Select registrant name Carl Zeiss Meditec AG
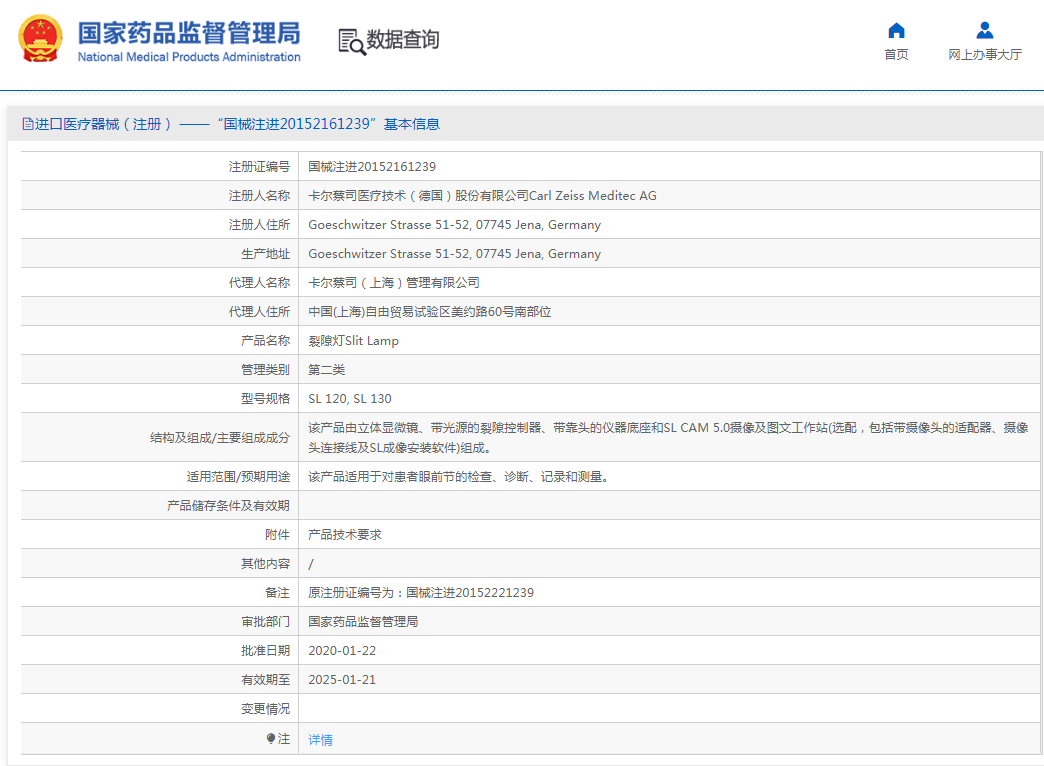This screenshot has height=766, width=1044. pos(482,196)
